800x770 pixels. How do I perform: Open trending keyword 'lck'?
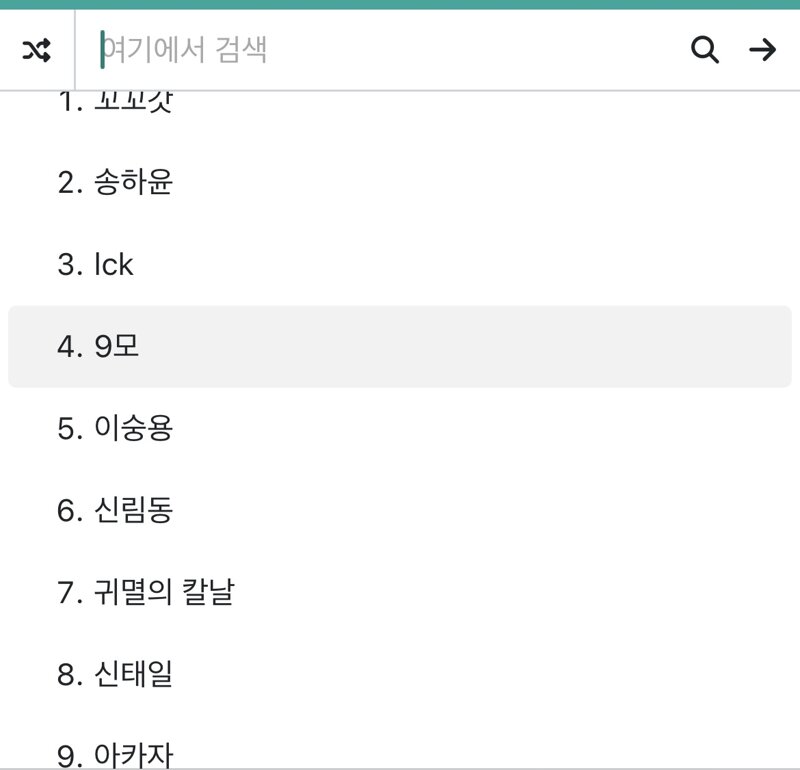click(399, 264)
